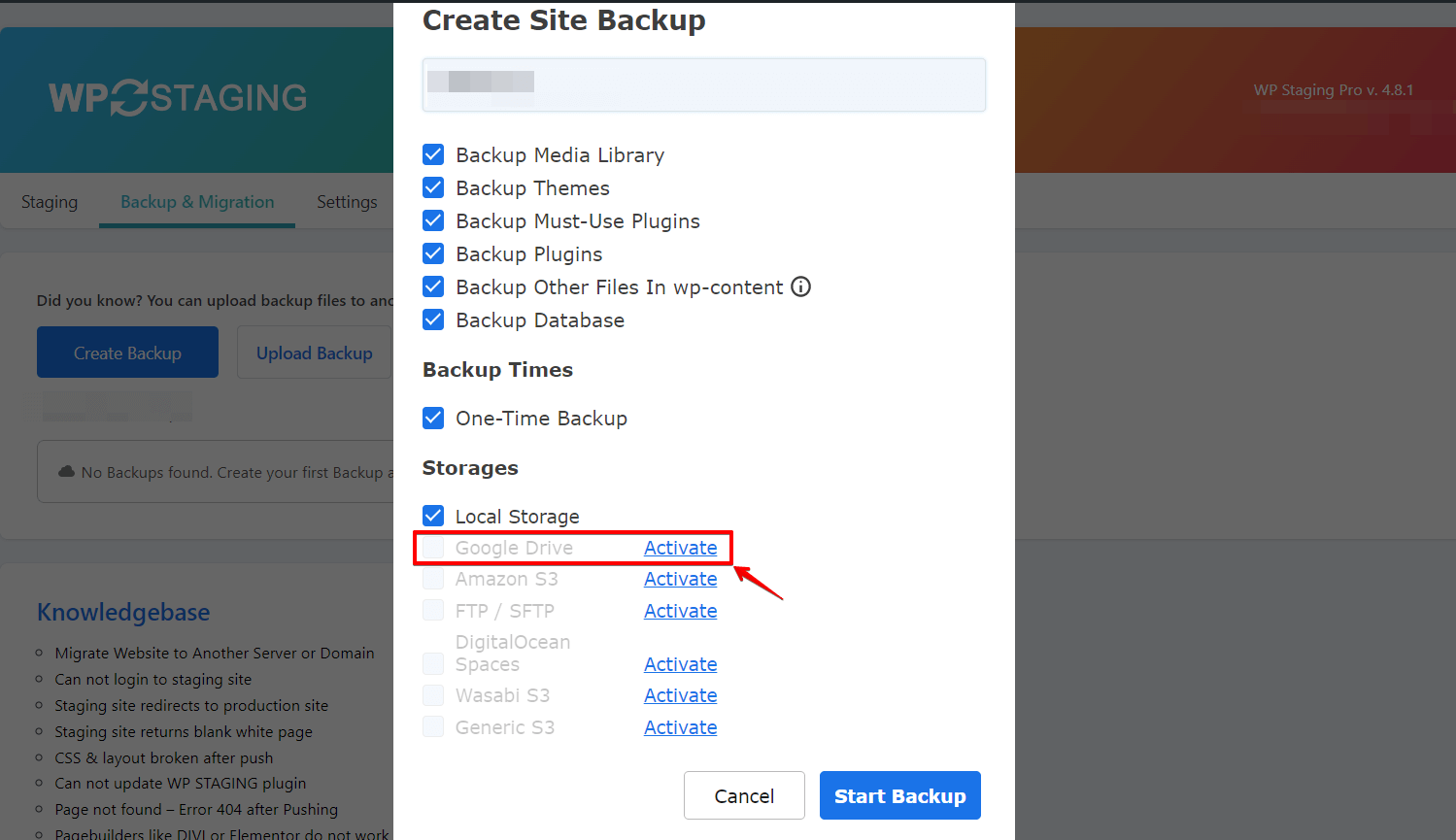Uncheck Backup Media Library
The image size is (1456, 840).
432,154
